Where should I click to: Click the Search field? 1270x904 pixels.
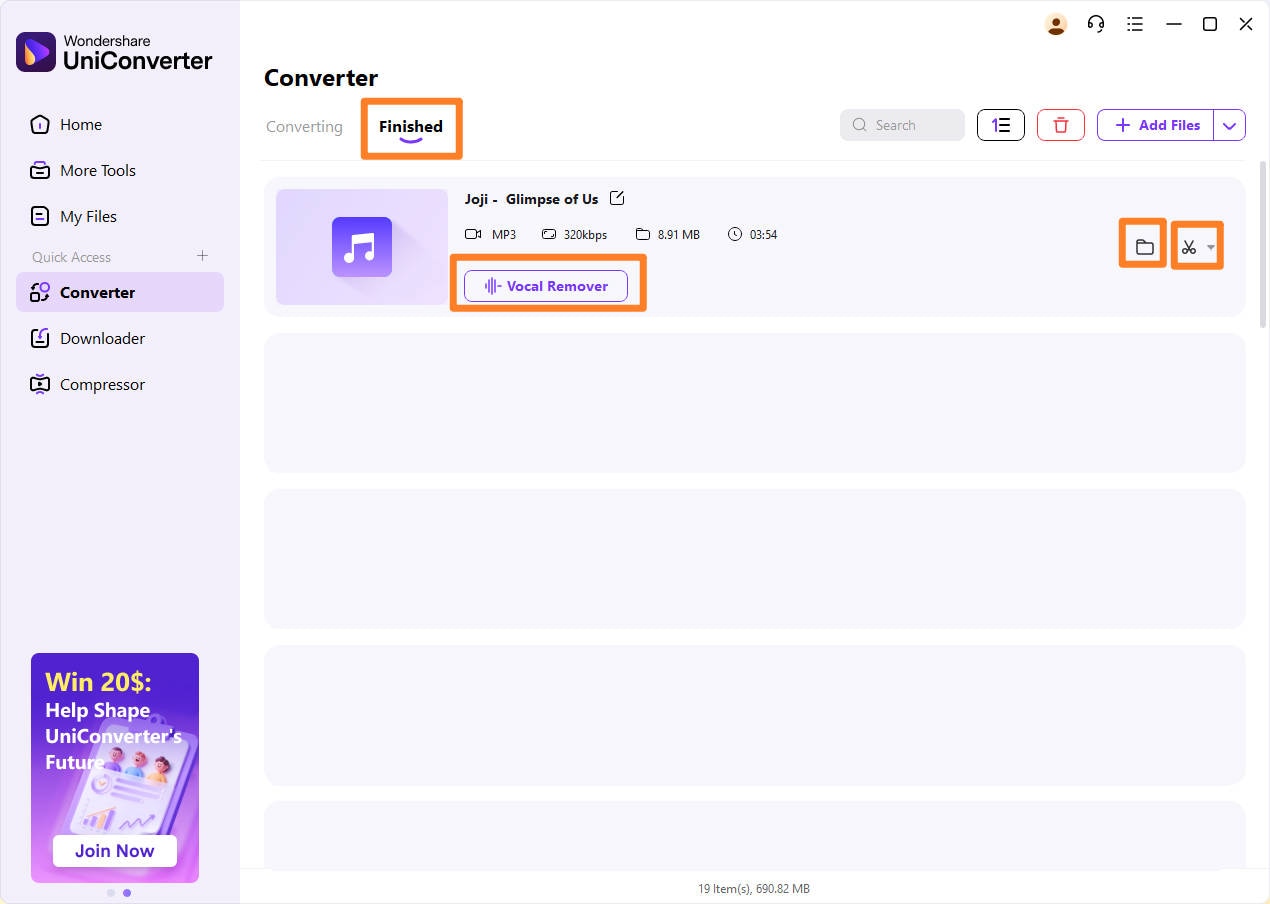(x=902, y=125)
